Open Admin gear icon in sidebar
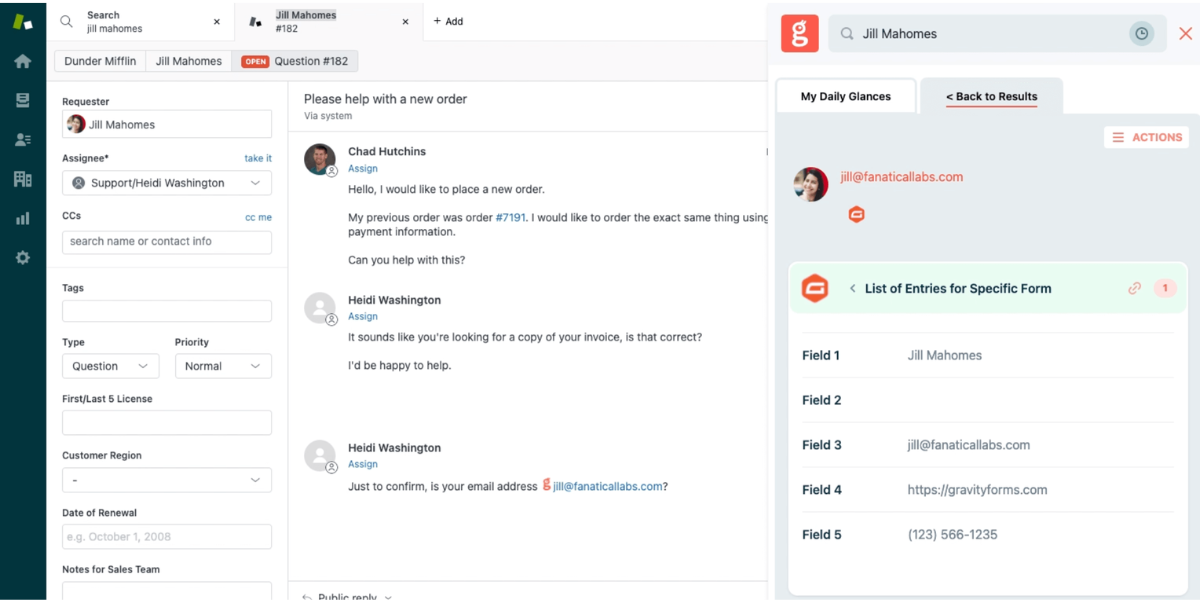Screen dimensions: 1200x600 [x=22, y=257]
